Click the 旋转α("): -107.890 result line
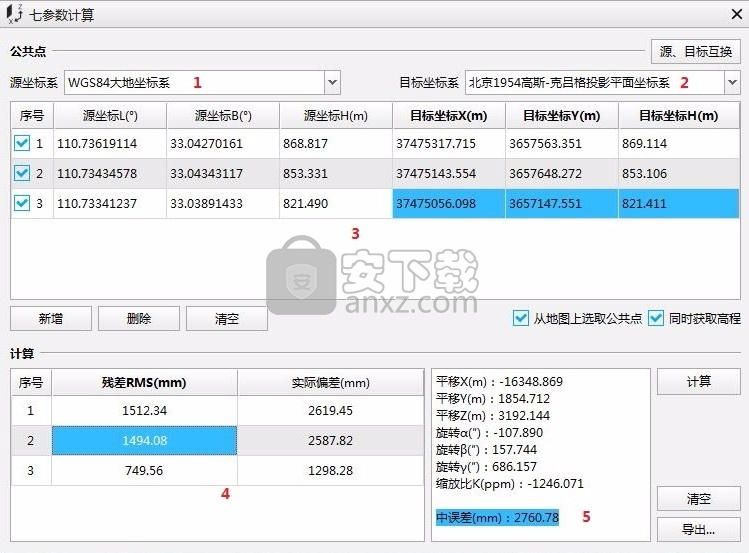 [490, 433]
